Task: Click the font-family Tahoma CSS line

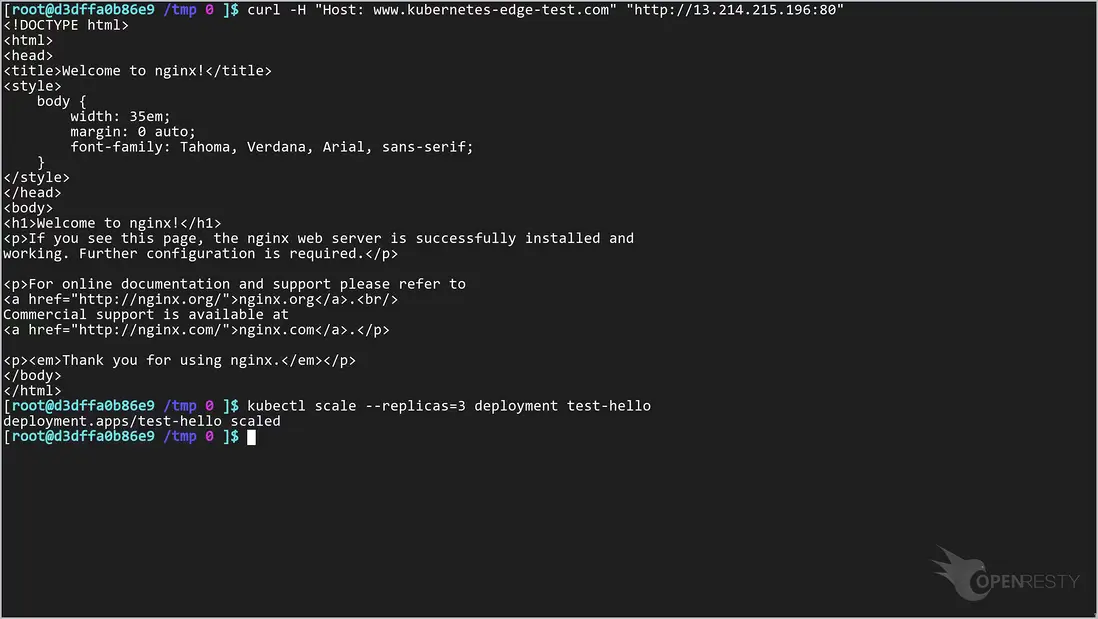Action: [271, 146]
